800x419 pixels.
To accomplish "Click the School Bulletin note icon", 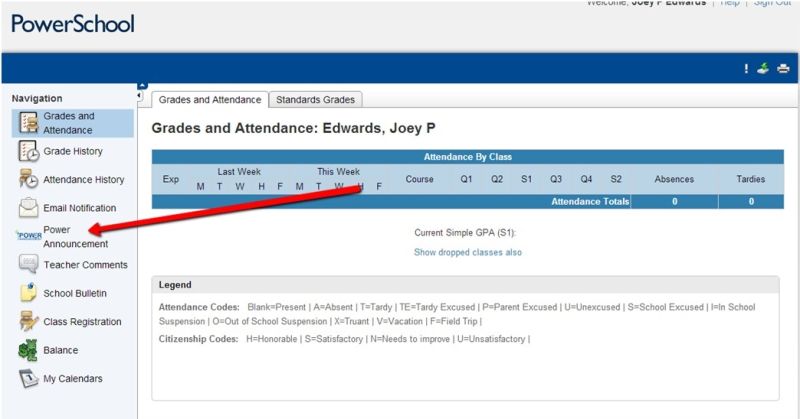I will [29, 293].
